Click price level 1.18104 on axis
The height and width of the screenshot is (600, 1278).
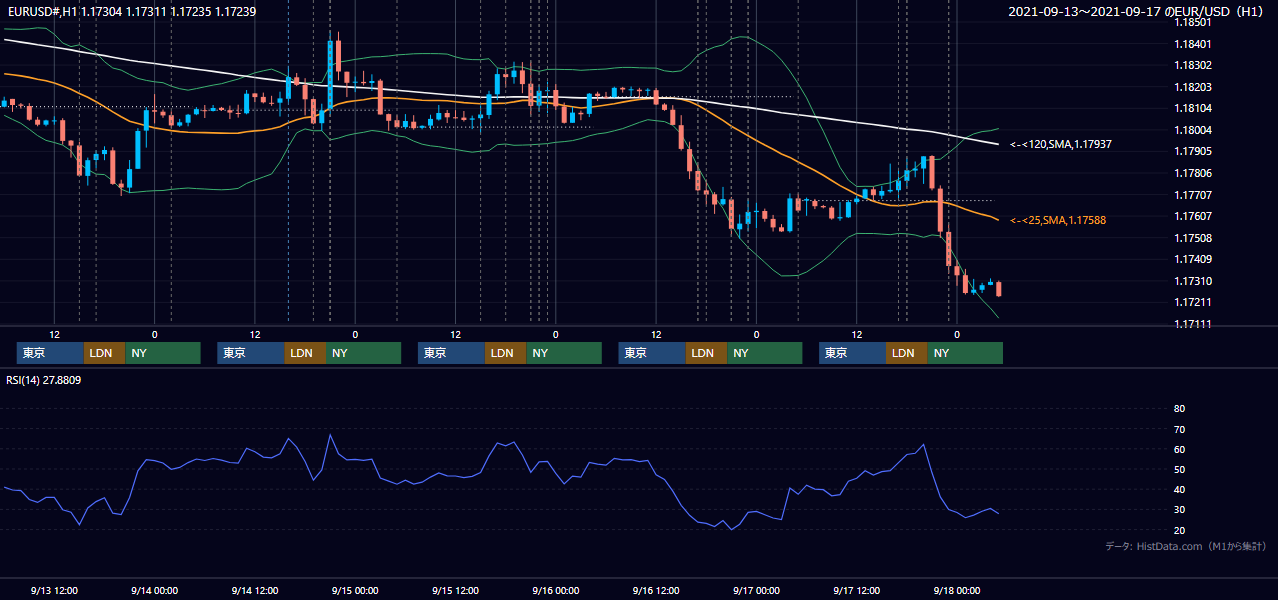tap(1192, 108)
